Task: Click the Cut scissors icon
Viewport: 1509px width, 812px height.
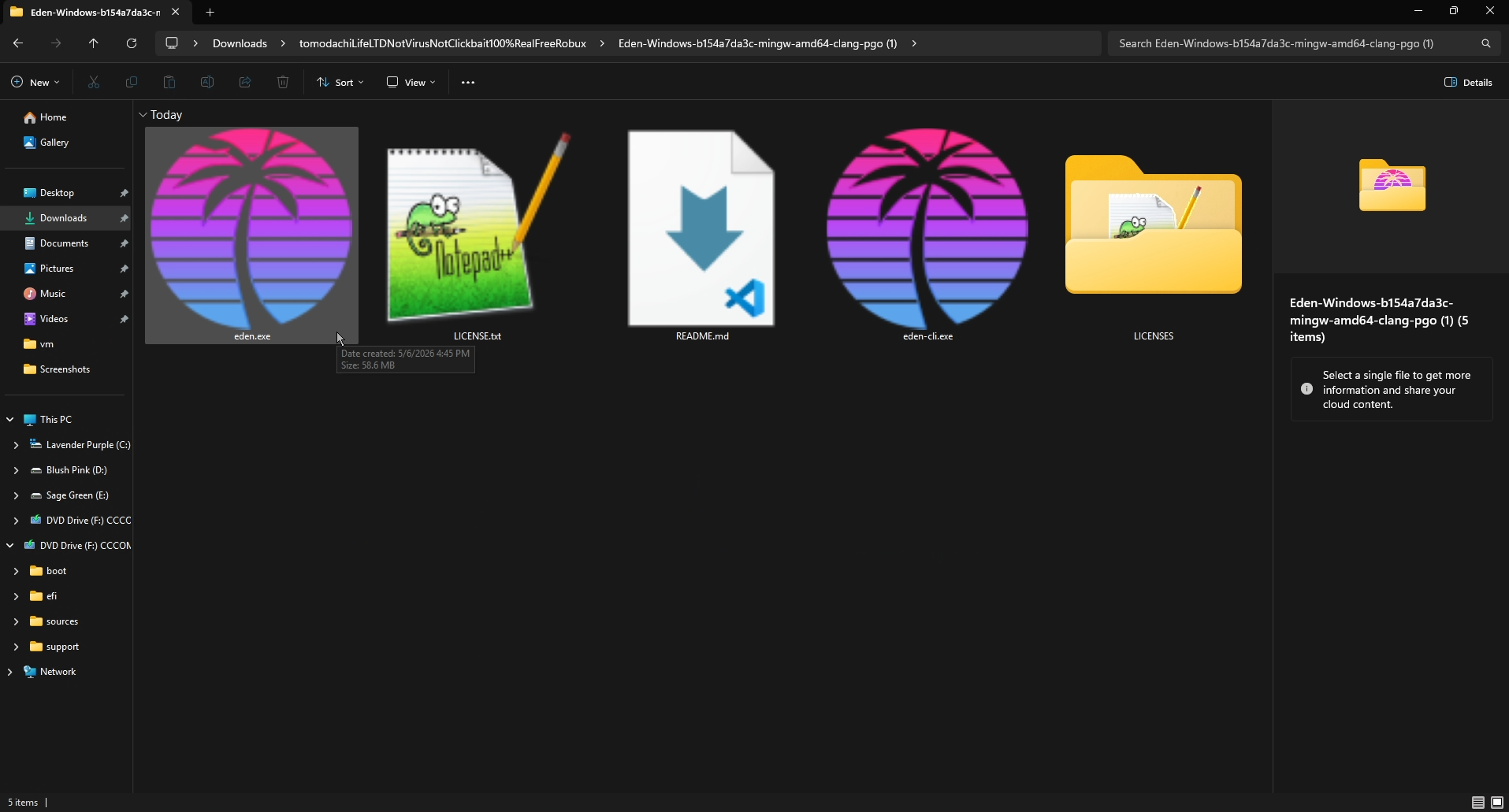Action: (x=94, y=82)
